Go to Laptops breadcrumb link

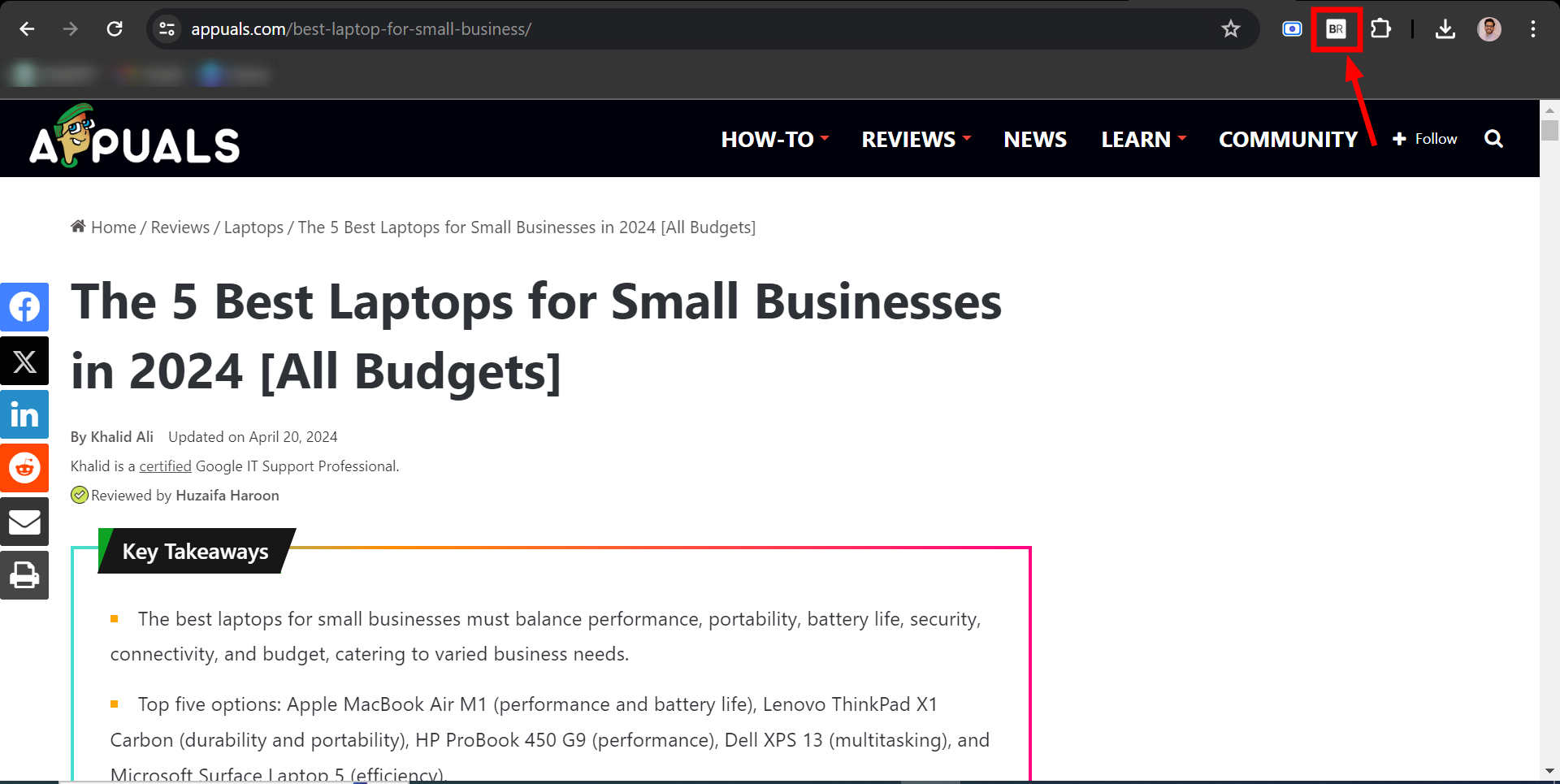pos(253,227)
